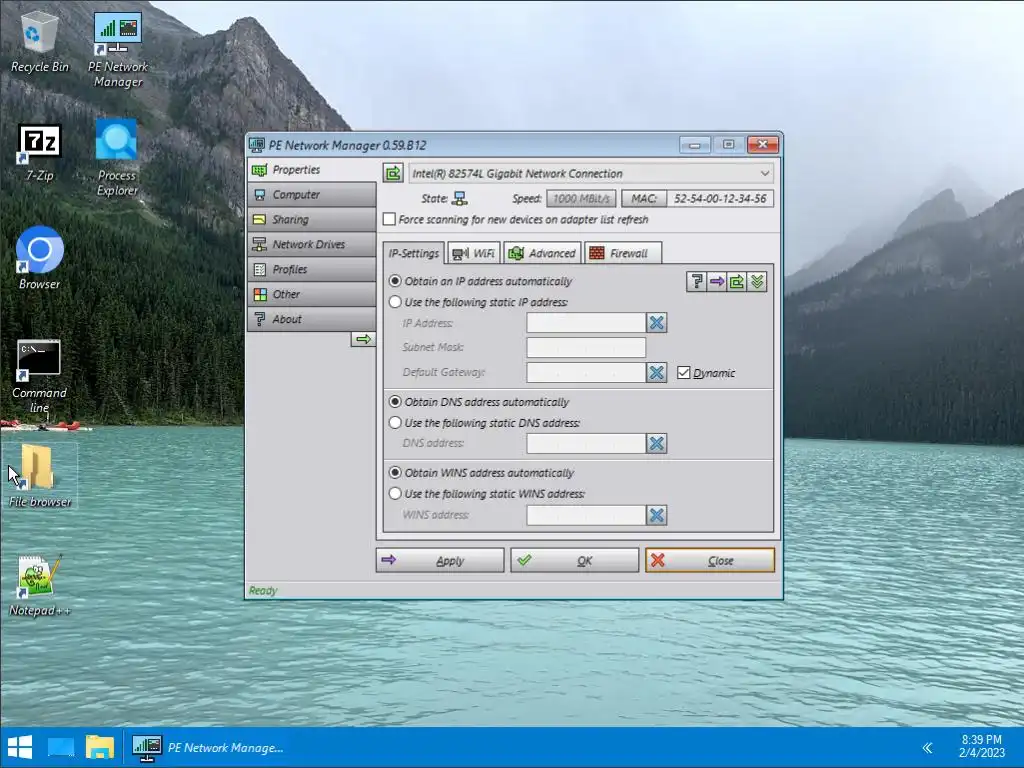Click the MAC address value 52-54-00-12-34-56
1024x768 pixels.
(x=720, y=199)
